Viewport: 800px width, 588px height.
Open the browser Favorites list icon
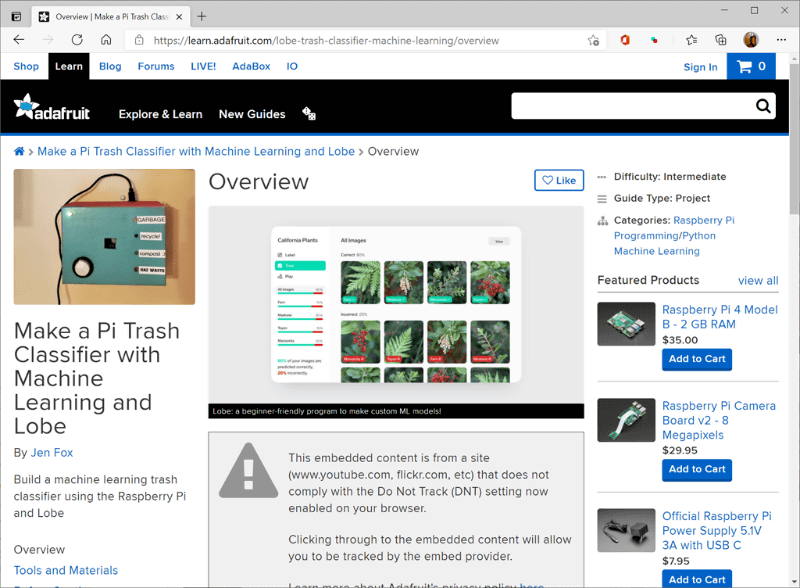tap(691, 40)
